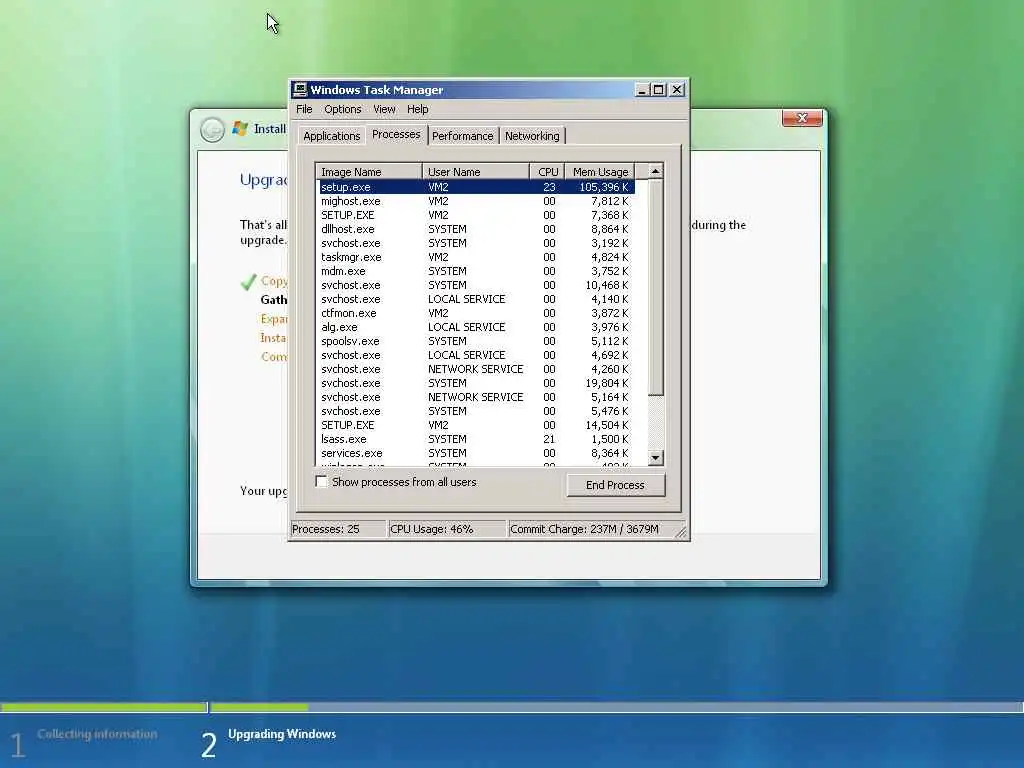
Task: Switch to the Performance tab
Action: pos(462,136)
